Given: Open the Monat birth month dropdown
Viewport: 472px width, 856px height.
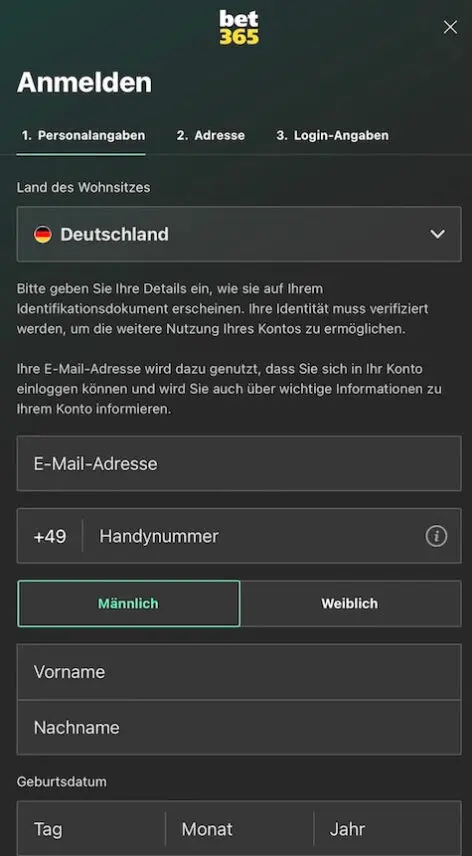Looking at the screenshot, I should 240,829.
